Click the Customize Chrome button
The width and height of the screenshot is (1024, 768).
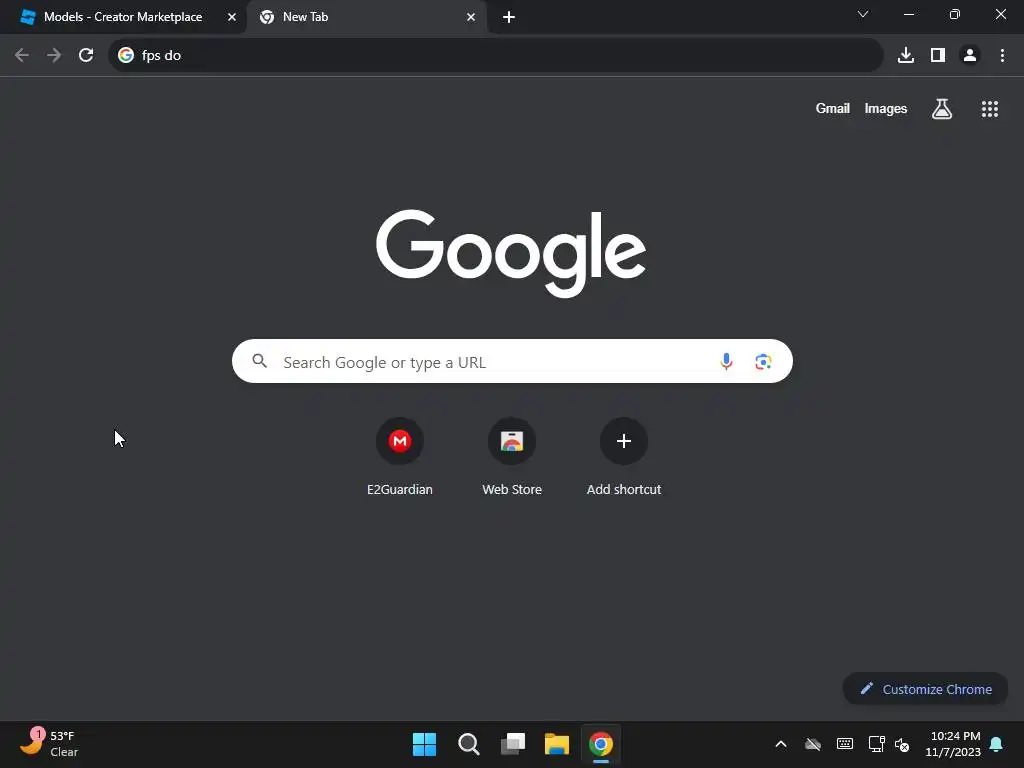[925, 689]
